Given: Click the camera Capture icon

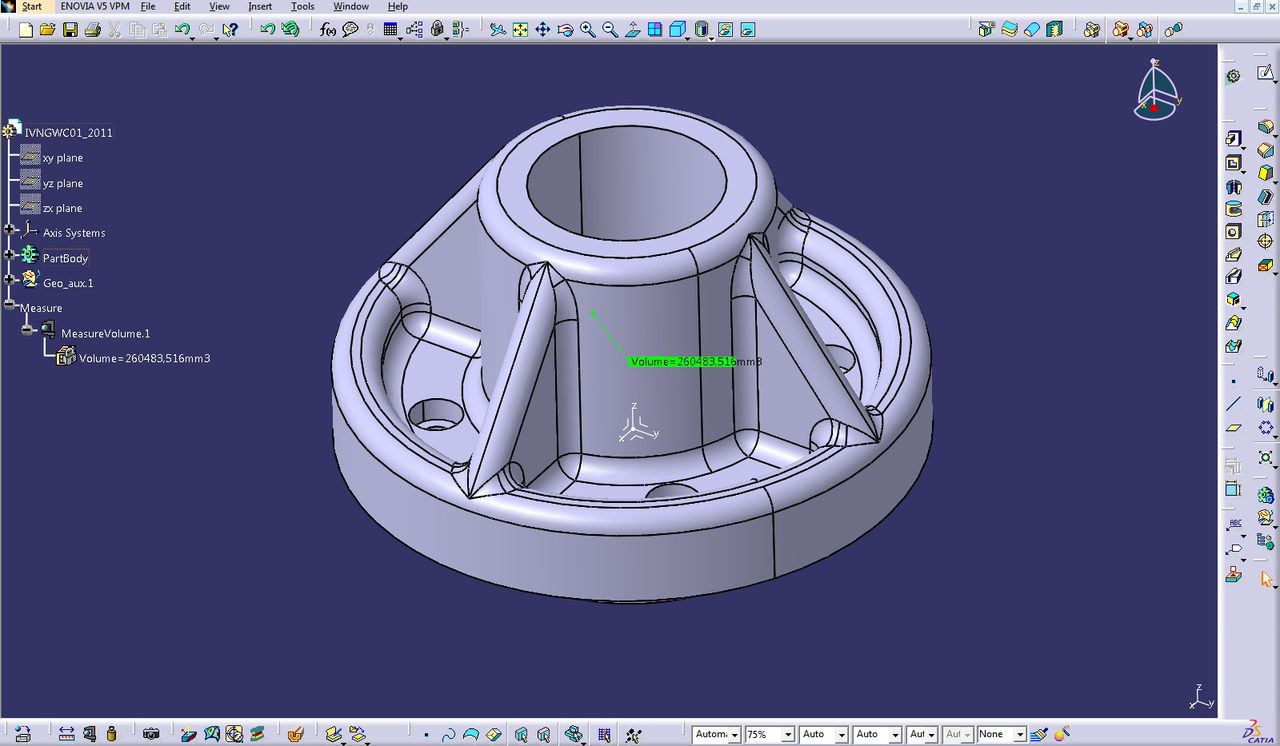Looking at the screenshot, I should click(x=151, y=734).
